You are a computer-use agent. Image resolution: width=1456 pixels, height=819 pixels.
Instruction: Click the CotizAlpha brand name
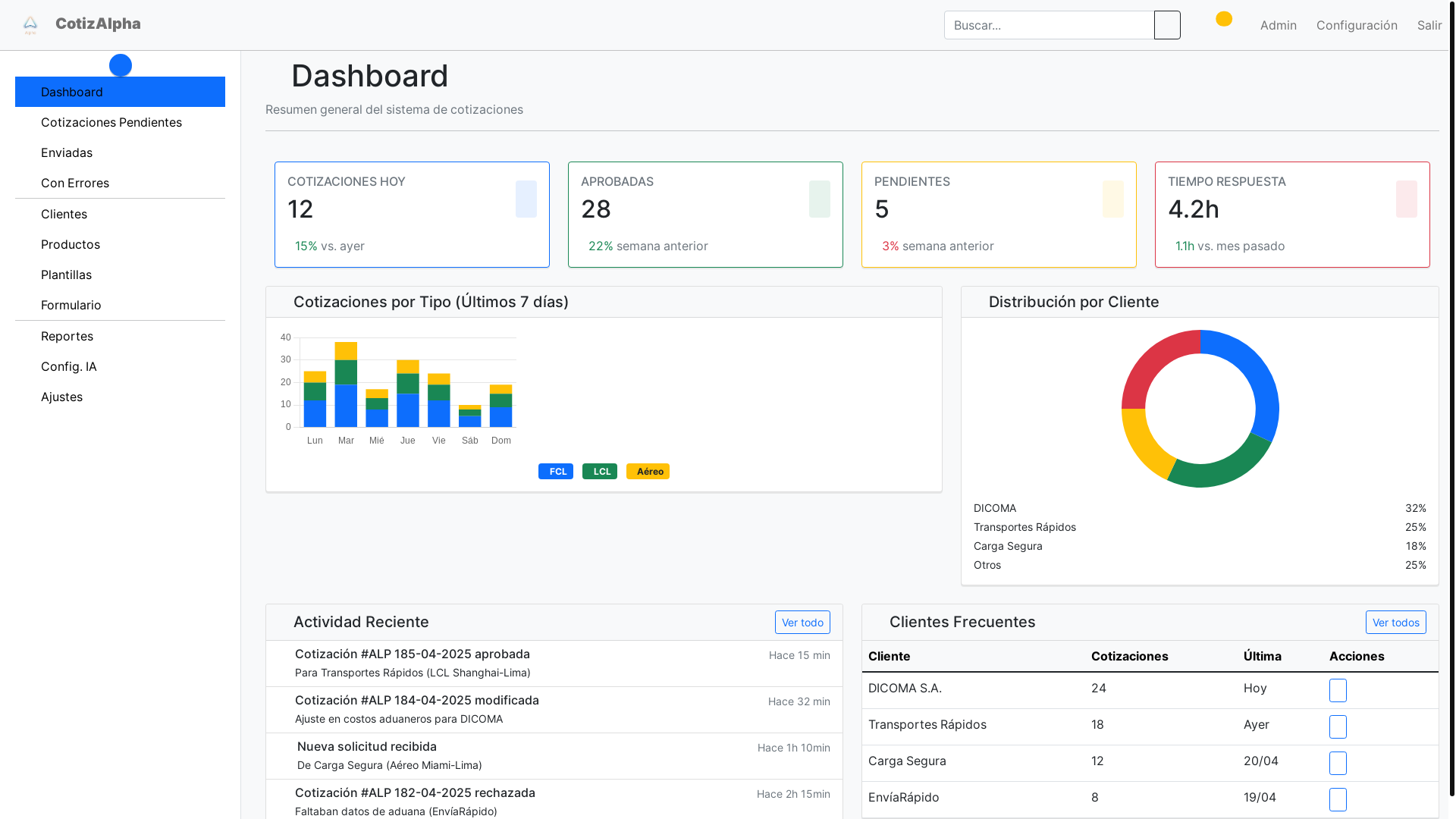click(98, 24)
